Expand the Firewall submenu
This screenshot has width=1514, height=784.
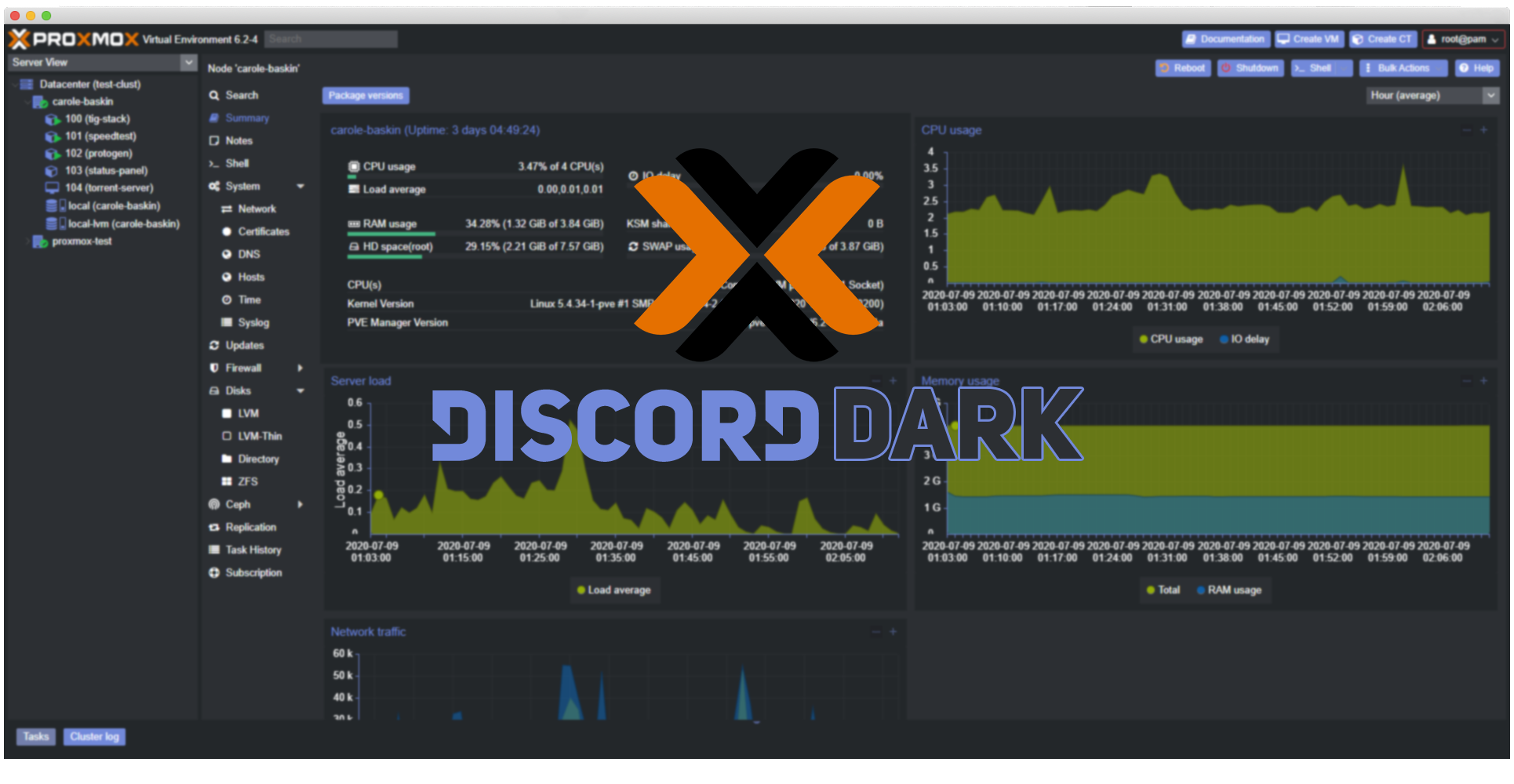pyautogui.click(x=300, y=368)
